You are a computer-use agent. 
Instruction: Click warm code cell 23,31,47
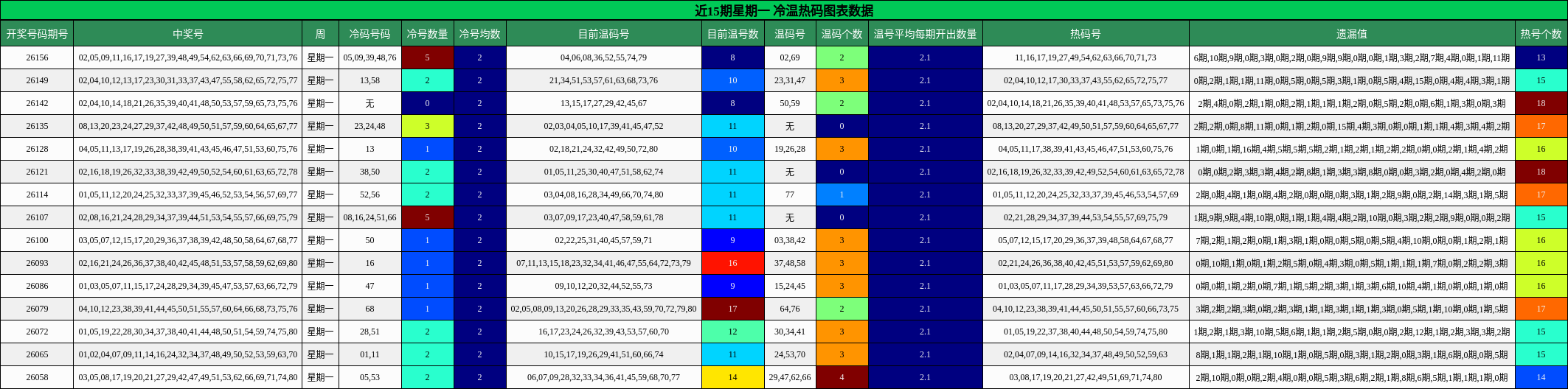tap(790, 80)
